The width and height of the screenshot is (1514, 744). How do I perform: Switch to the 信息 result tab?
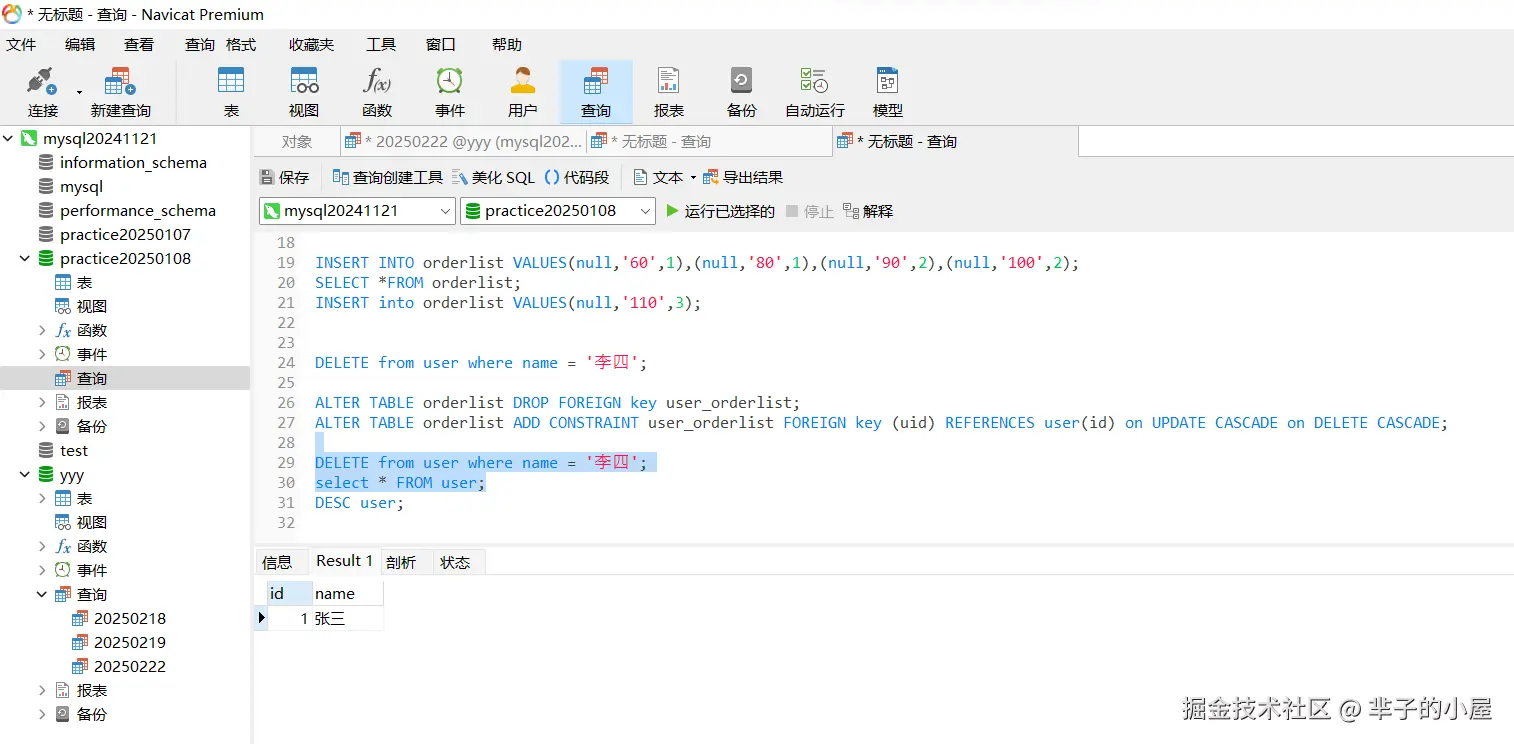pyautogui.click(x=277, y=562)
